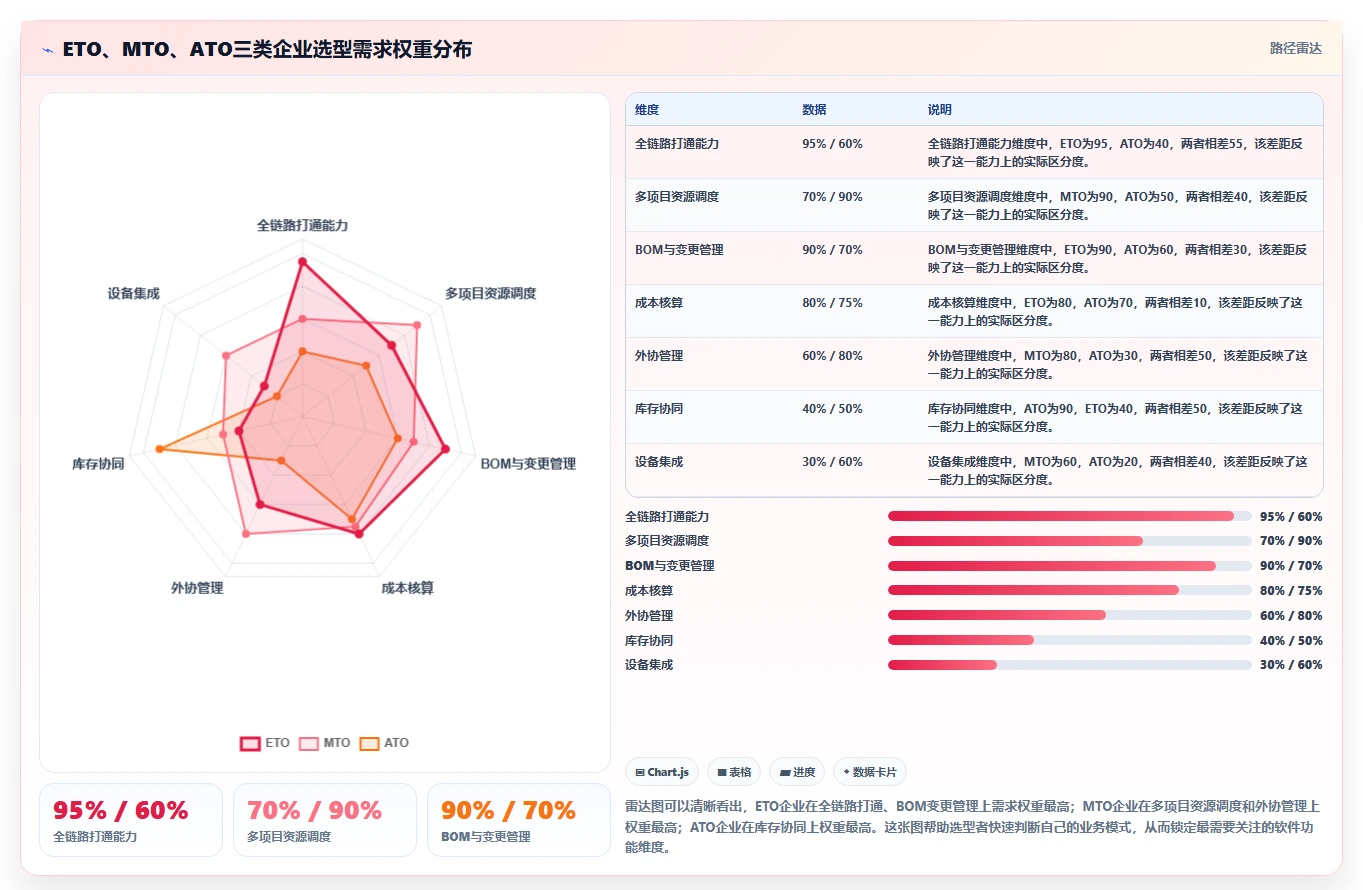The height and width of the screenshot is (890, 1363).
Task: Click the 路径雷达 label in header
Action: coord(1296,48)
